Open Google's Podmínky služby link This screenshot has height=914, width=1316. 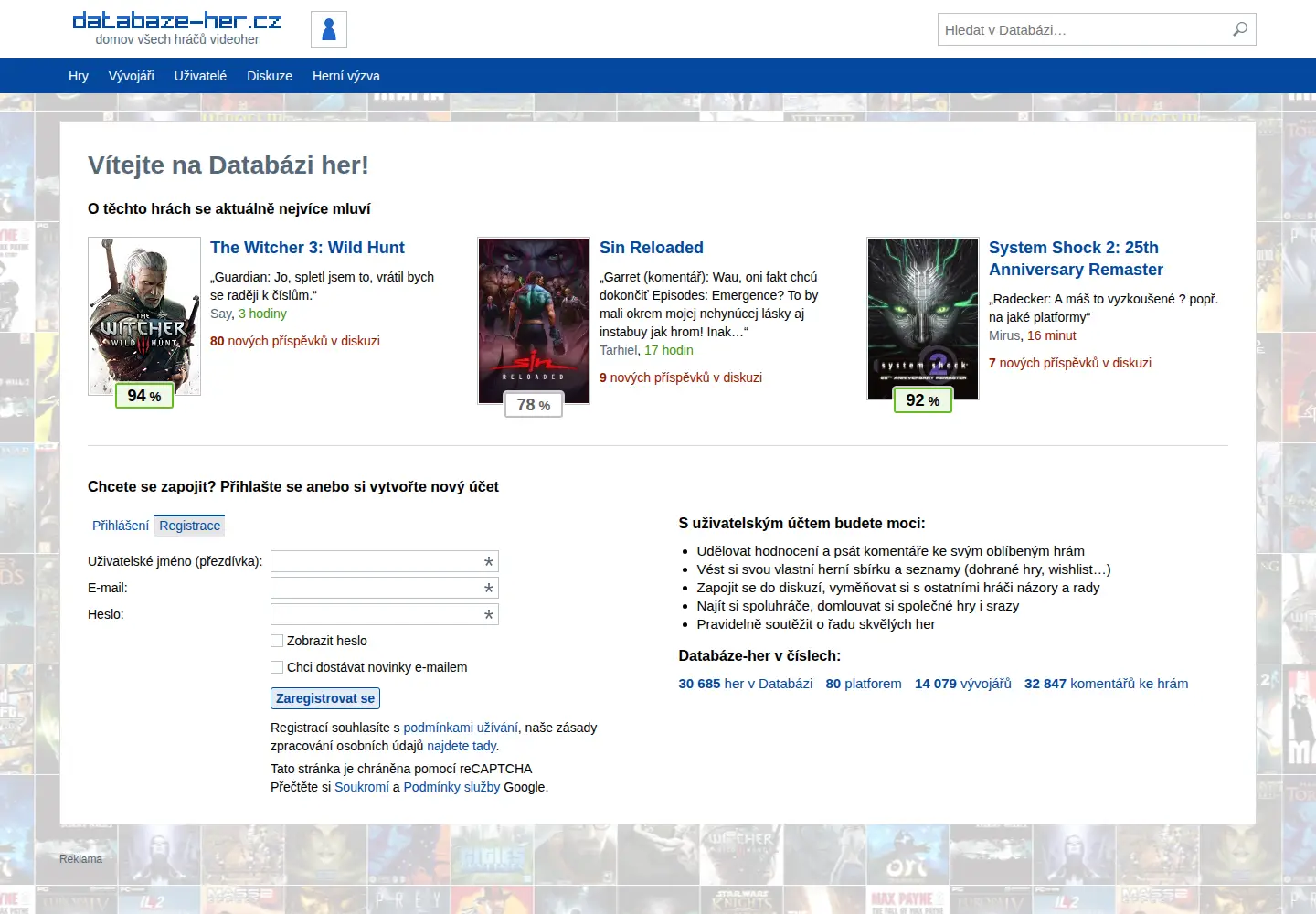[x=451, y=787]
